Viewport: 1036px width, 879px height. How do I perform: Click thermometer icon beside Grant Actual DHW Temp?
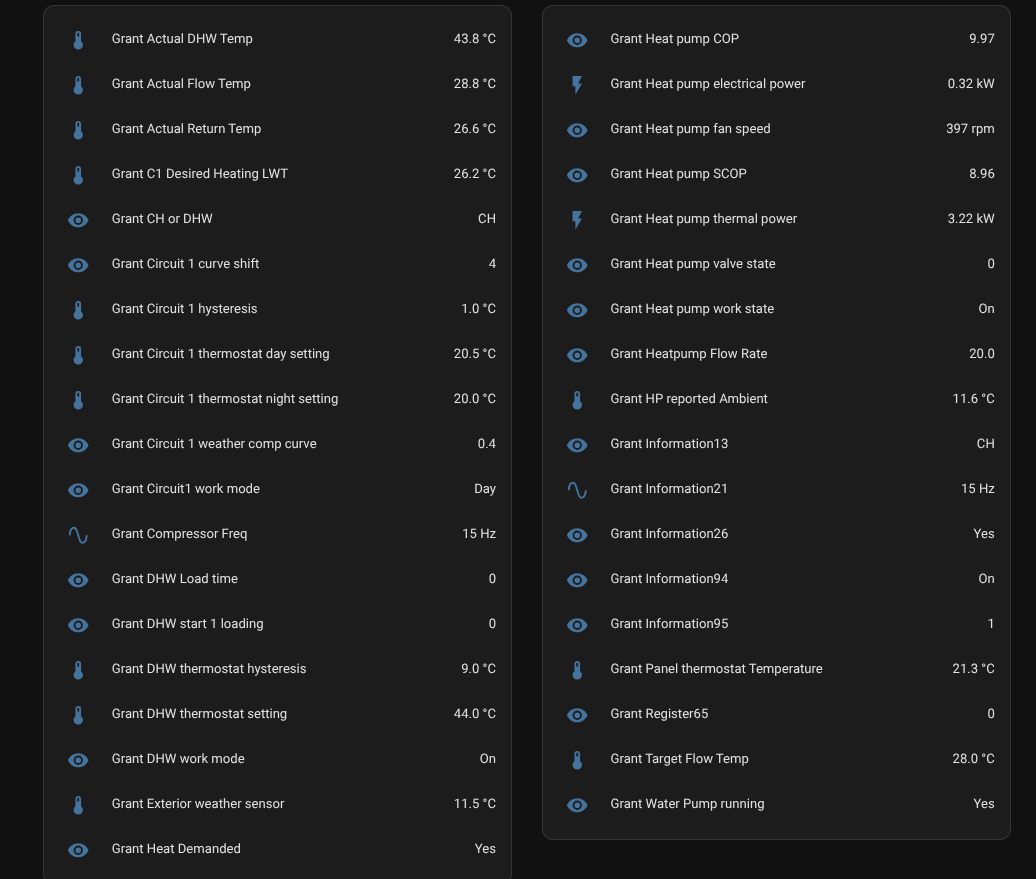(x=78, y=40)
